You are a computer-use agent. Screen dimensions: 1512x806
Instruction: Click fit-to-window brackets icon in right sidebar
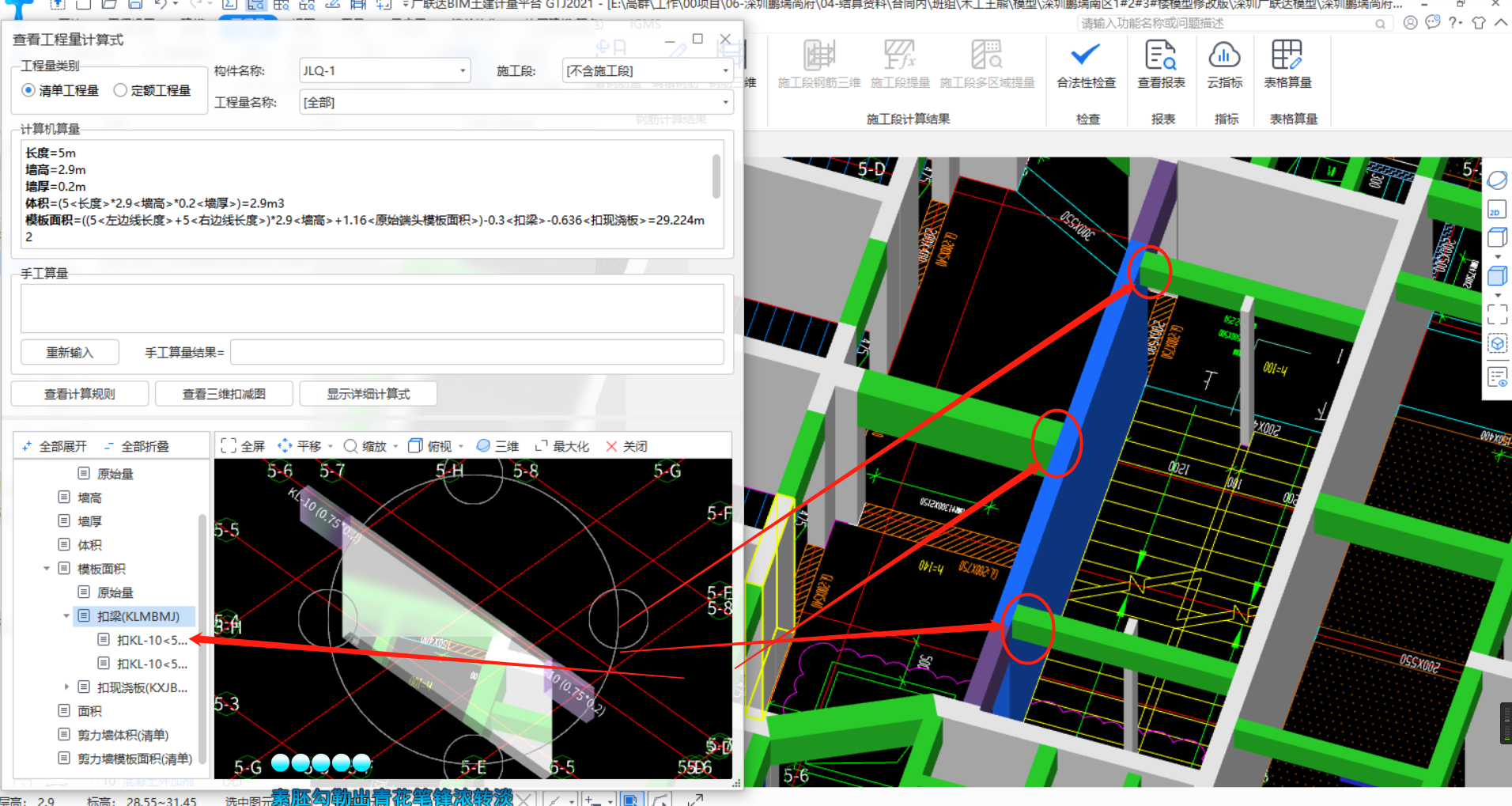1497,314
